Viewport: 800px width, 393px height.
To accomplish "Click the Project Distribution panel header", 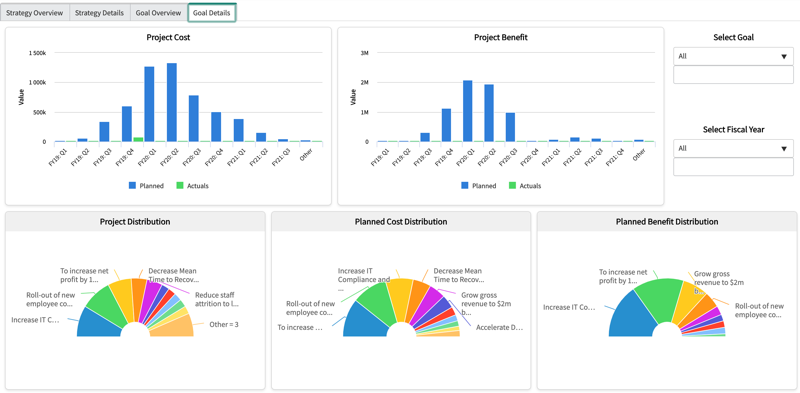I will [x=135, y=222].
